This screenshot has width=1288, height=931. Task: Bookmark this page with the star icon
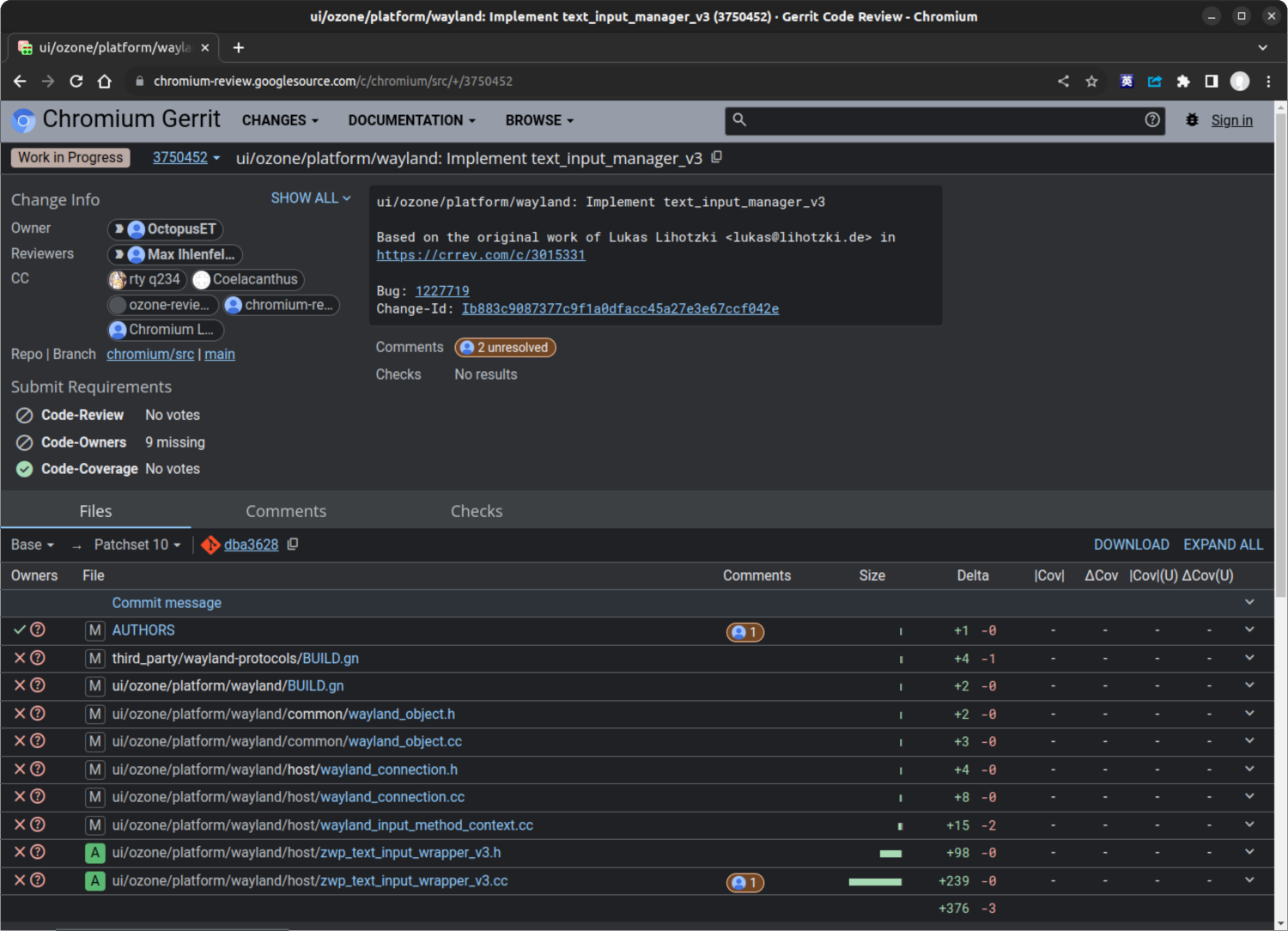coord(1091,82)
